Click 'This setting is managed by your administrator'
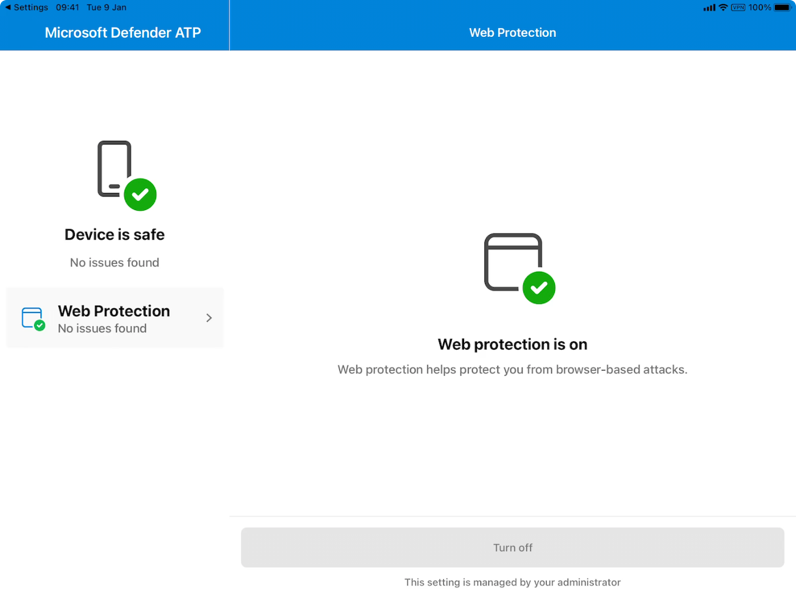The width and height of the screenshot is (796, 597). pos(513,582)
